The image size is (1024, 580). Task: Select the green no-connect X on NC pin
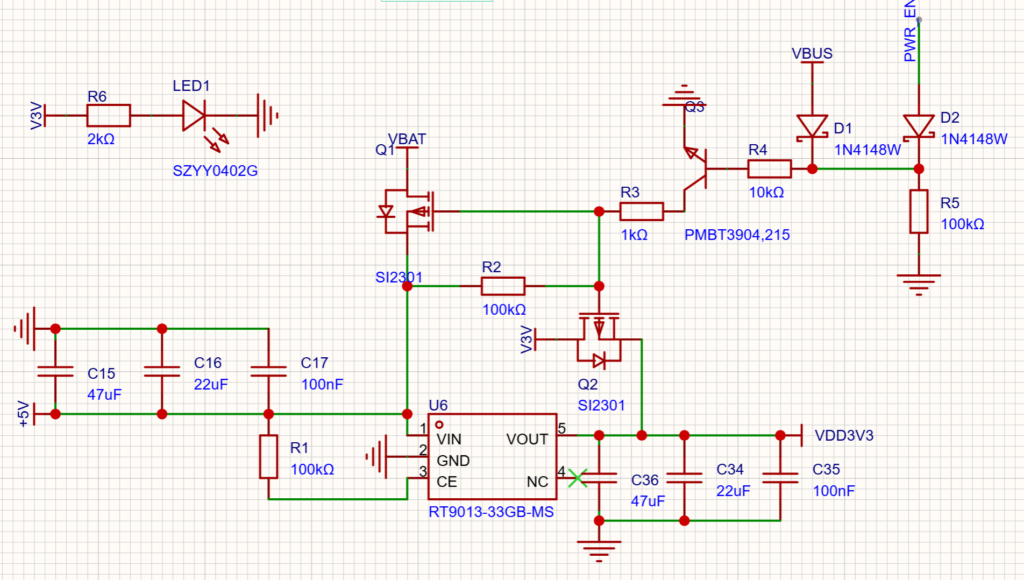pyautogui.click(x=577, y=480)
